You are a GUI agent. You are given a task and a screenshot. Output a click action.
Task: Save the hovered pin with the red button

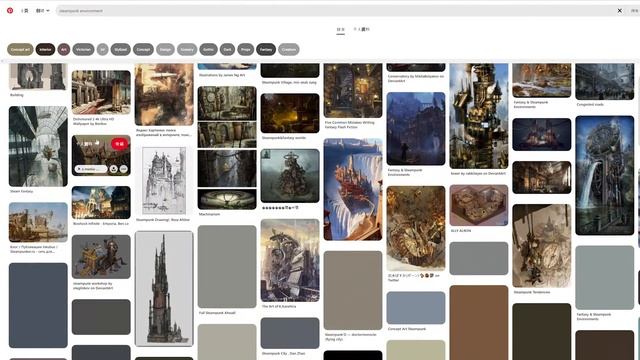pyautogui.click(x=119, y=144)
